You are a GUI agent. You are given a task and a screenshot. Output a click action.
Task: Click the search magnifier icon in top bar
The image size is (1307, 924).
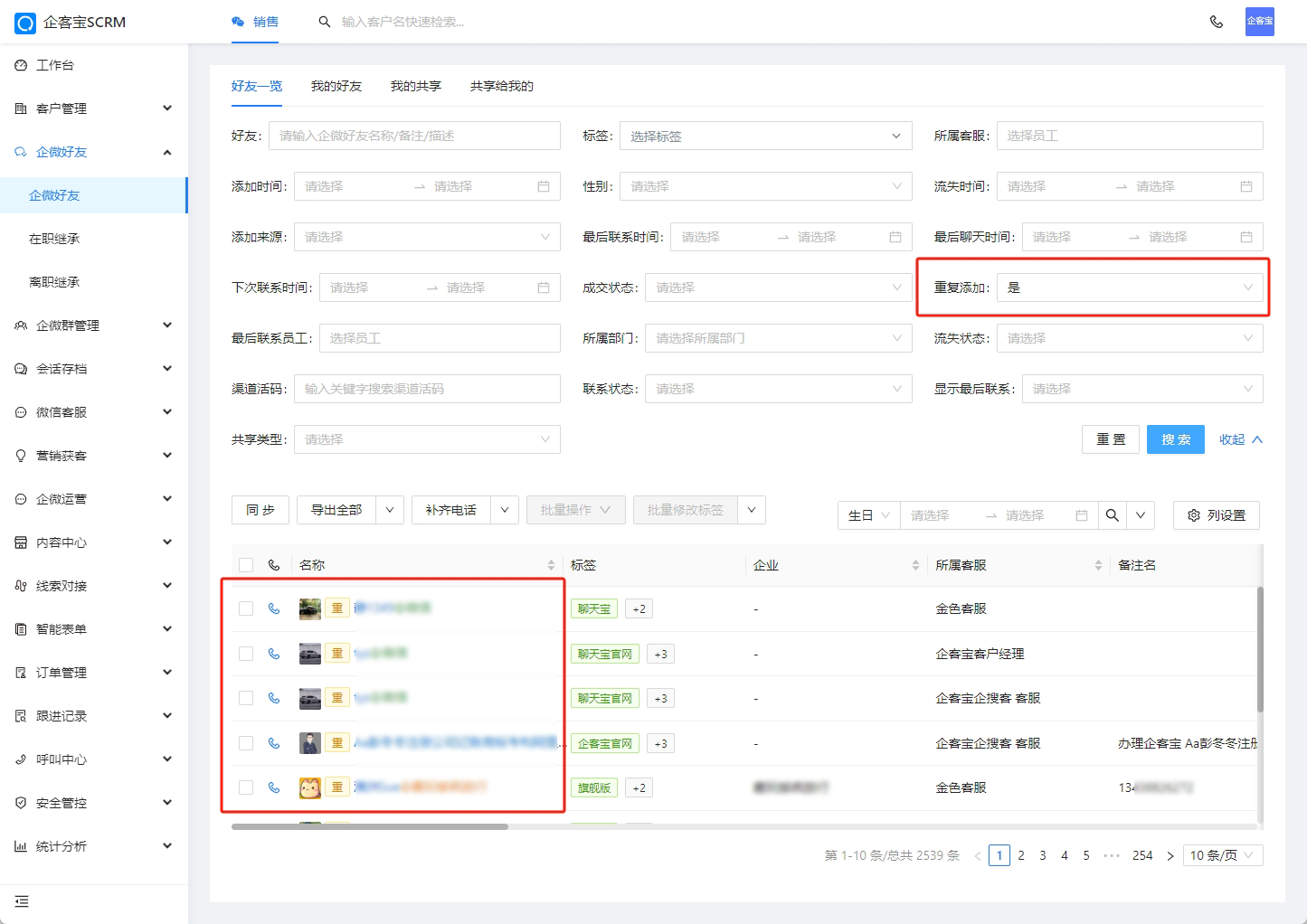pos(324,22)
